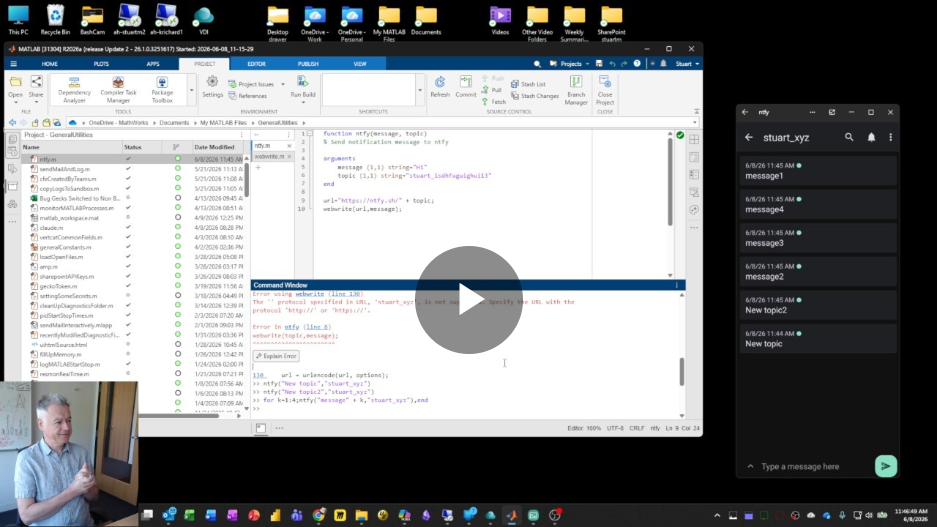
Task: Pull from remote repository
Action: [x=492, y=90]
